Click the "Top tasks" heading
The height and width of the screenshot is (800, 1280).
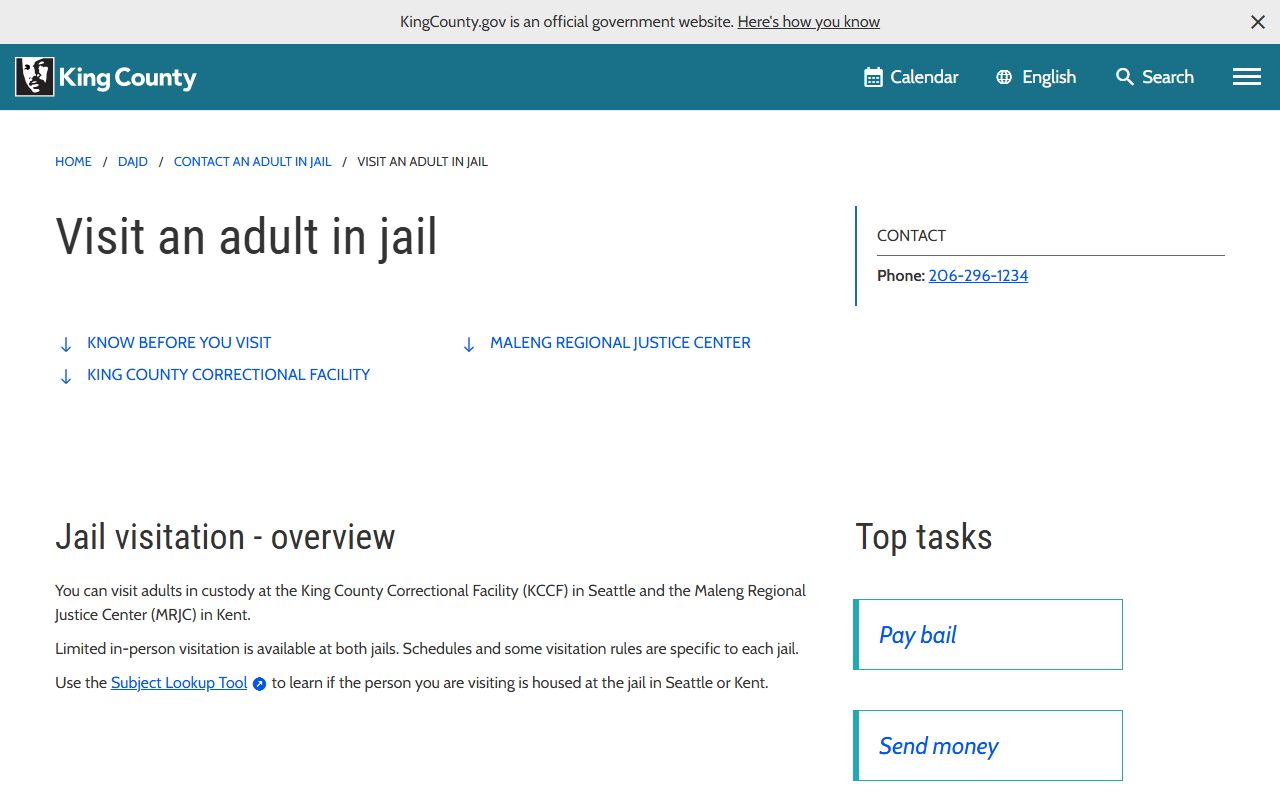point(924,537)
